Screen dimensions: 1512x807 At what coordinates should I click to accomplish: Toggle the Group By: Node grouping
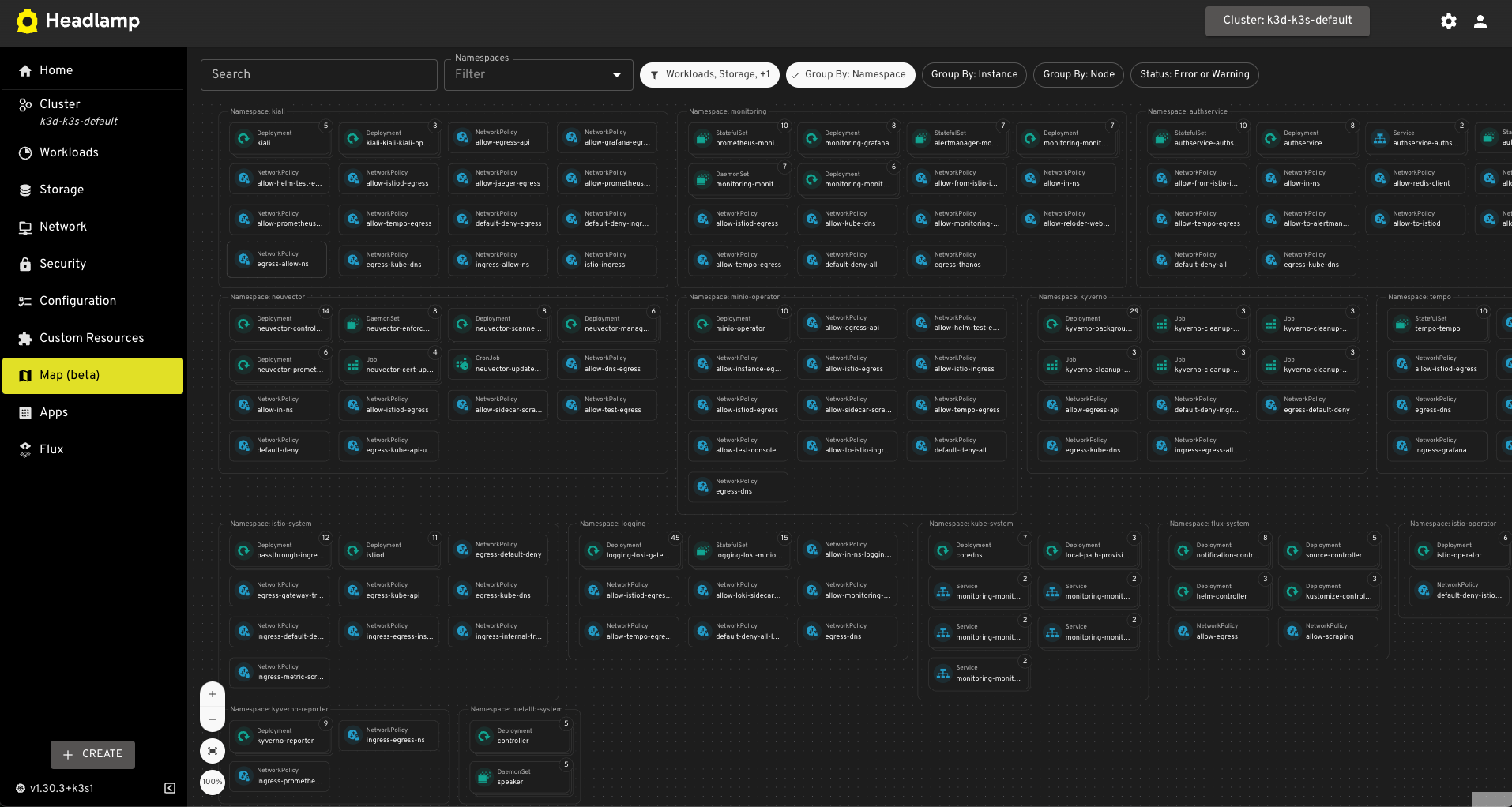[x=1078, y=75]
